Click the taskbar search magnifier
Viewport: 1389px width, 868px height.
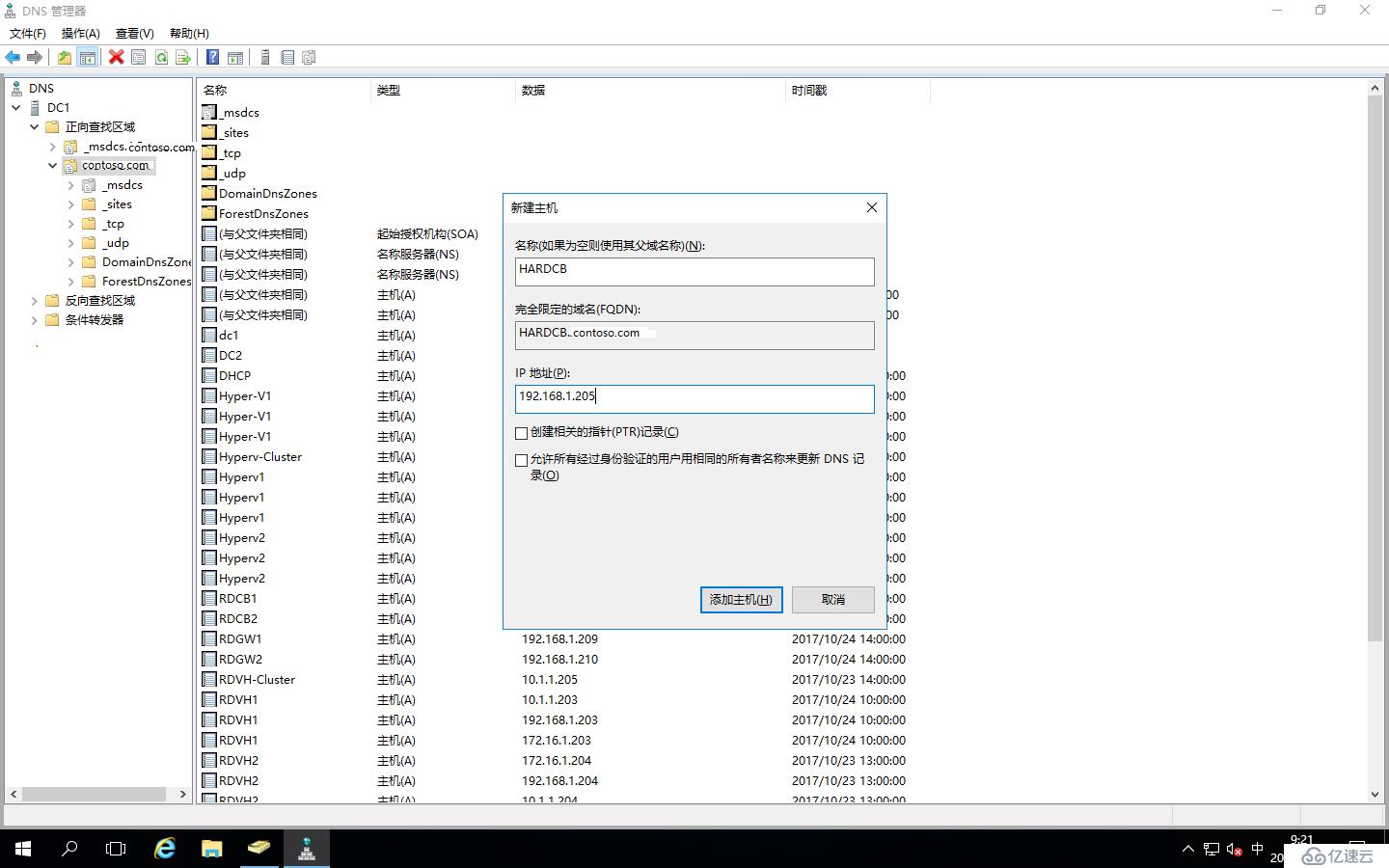coord(69,849)
